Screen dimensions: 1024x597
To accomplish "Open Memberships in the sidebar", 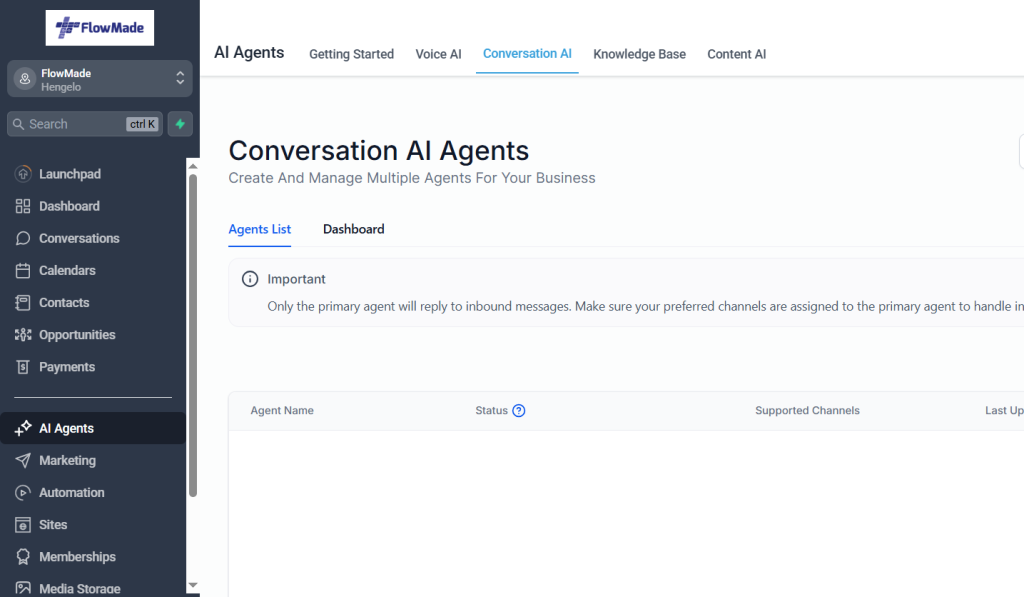I will 77,557.
